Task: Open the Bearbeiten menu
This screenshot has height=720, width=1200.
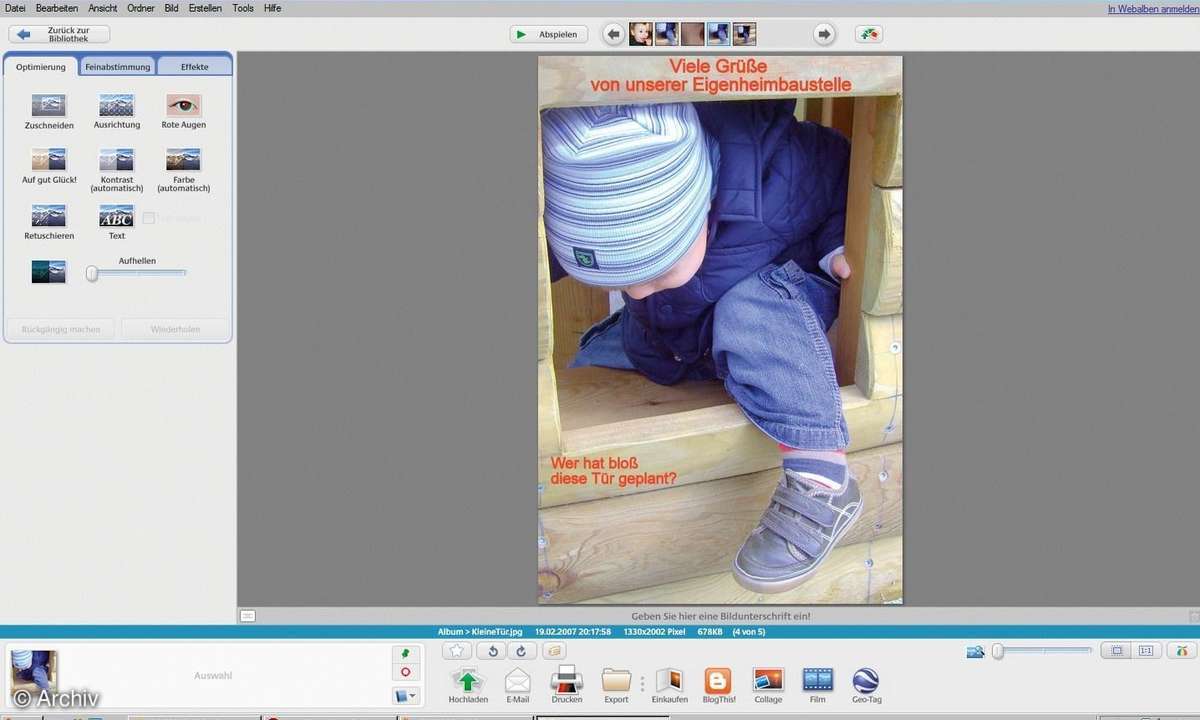Action: [56, 8]
